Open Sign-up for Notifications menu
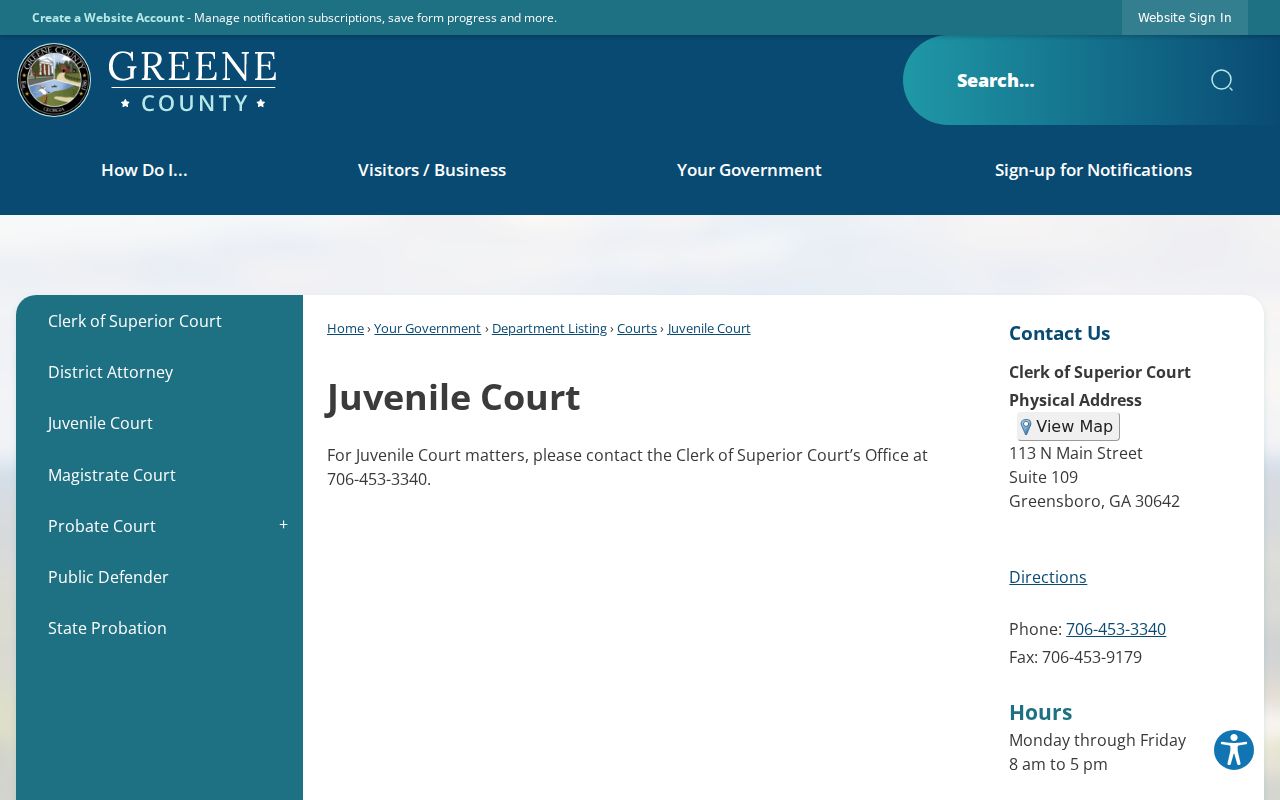 point(1093,170)
